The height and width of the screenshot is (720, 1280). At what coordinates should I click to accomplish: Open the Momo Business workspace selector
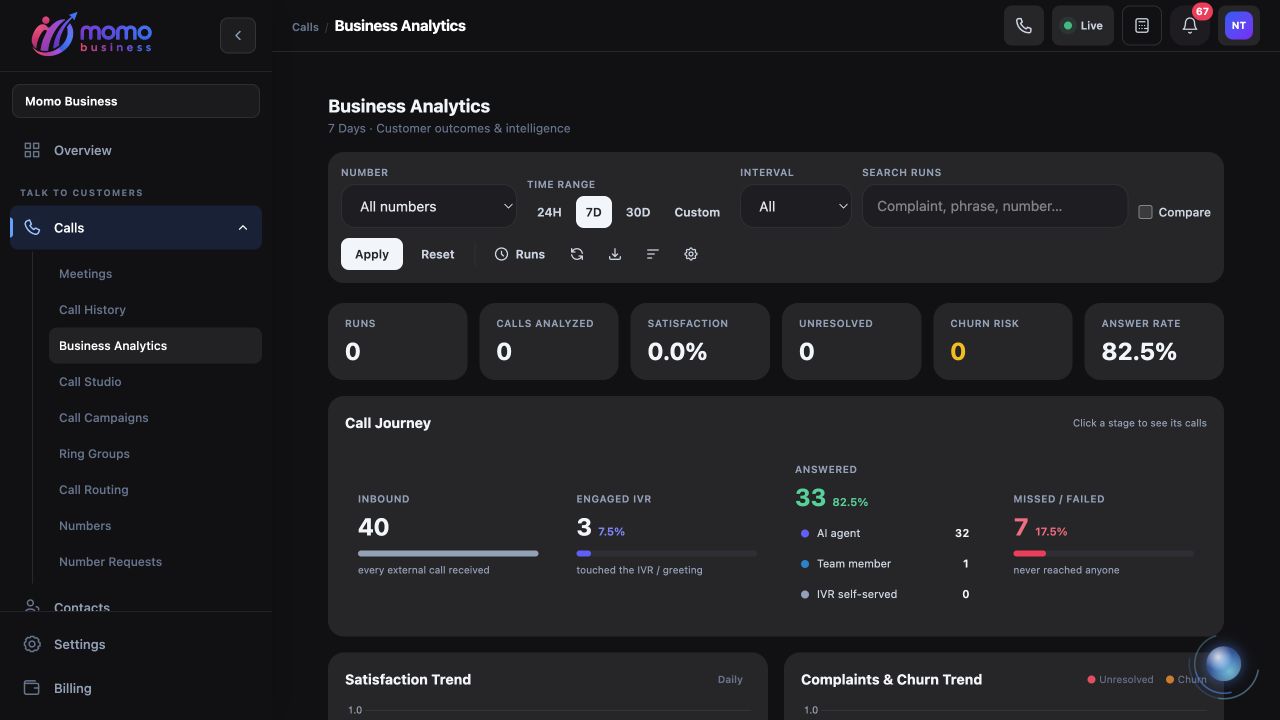point(136,101)
